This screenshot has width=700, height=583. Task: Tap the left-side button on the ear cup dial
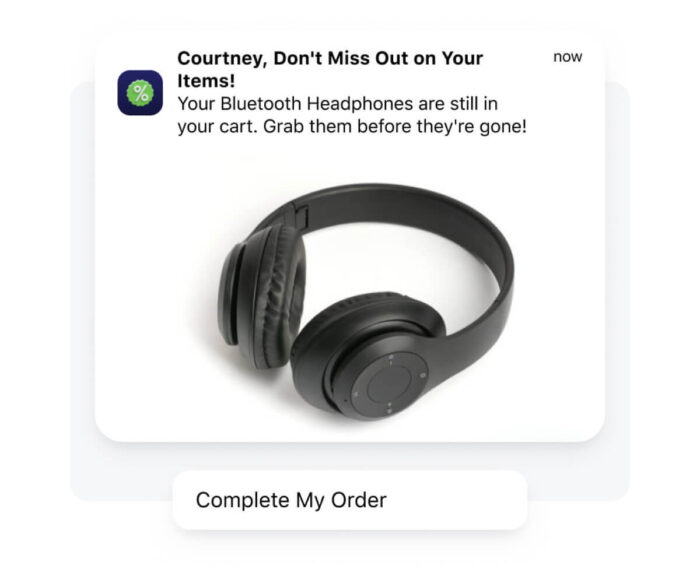pos(356,394)
